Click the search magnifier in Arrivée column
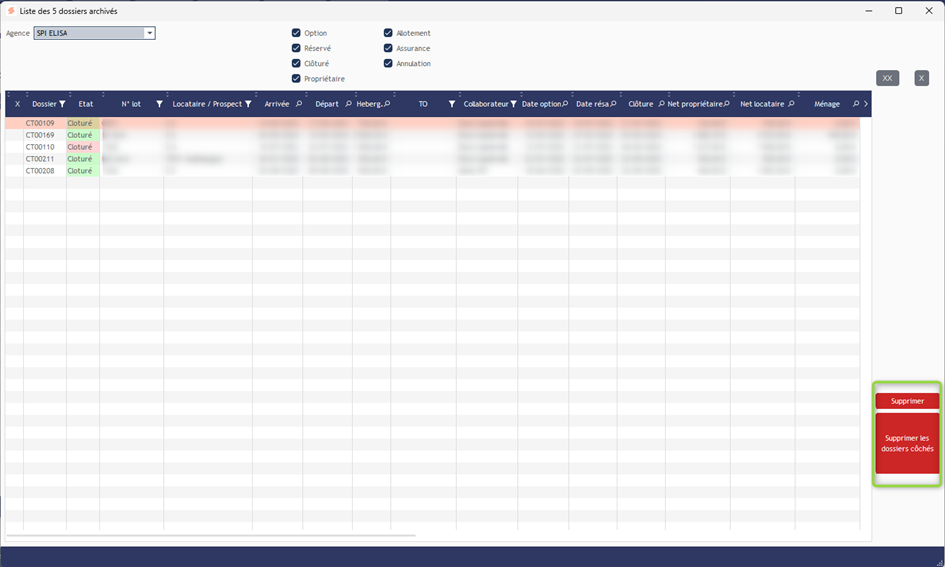The height and width of the screenshot is (567, 945). (x=298, y=104)
